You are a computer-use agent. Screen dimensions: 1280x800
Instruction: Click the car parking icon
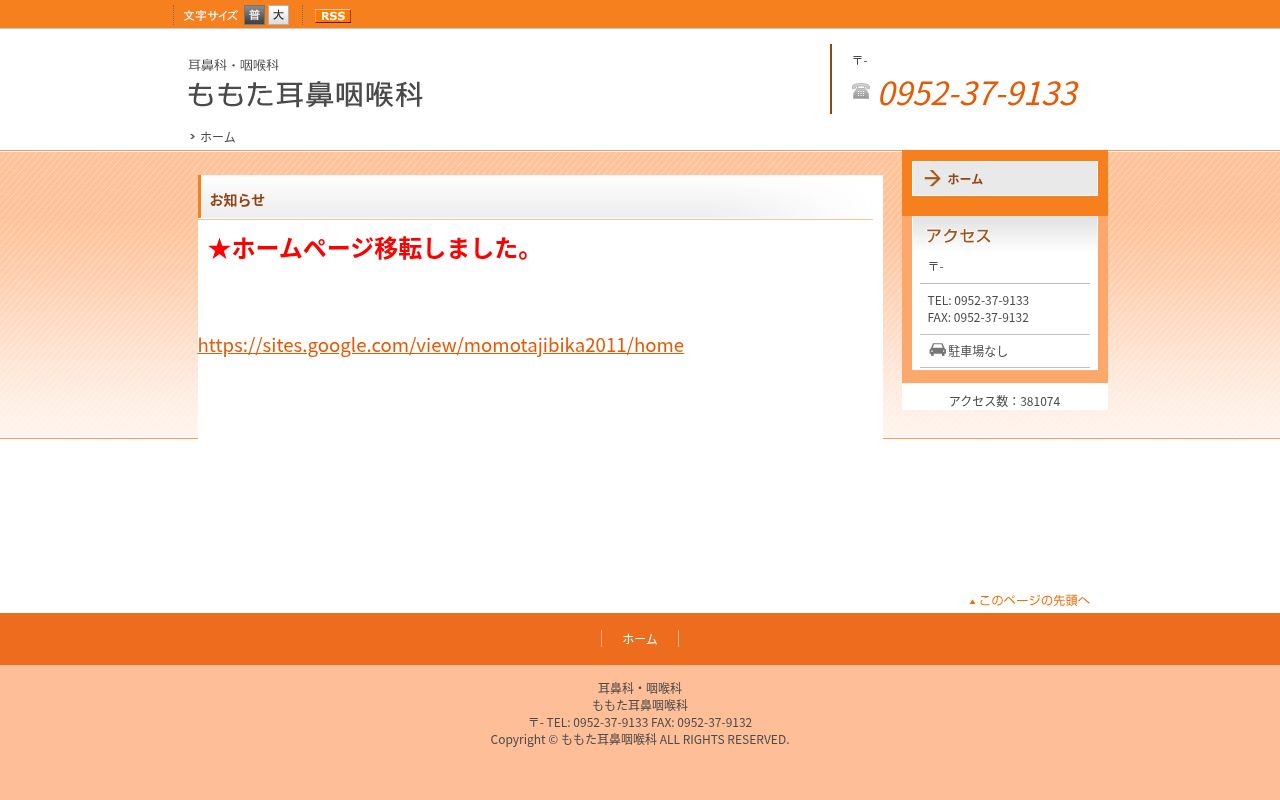[x=937, y=350]
